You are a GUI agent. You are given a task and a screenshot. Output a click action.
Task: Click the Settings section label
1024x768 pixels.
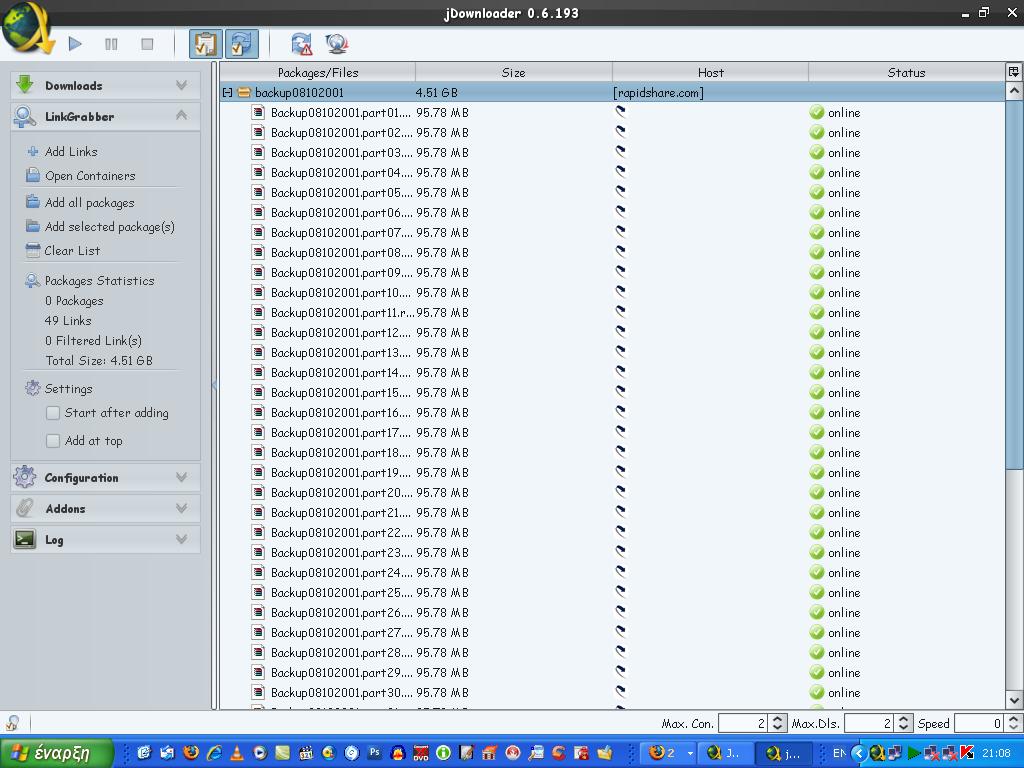[x=68, y=389]
